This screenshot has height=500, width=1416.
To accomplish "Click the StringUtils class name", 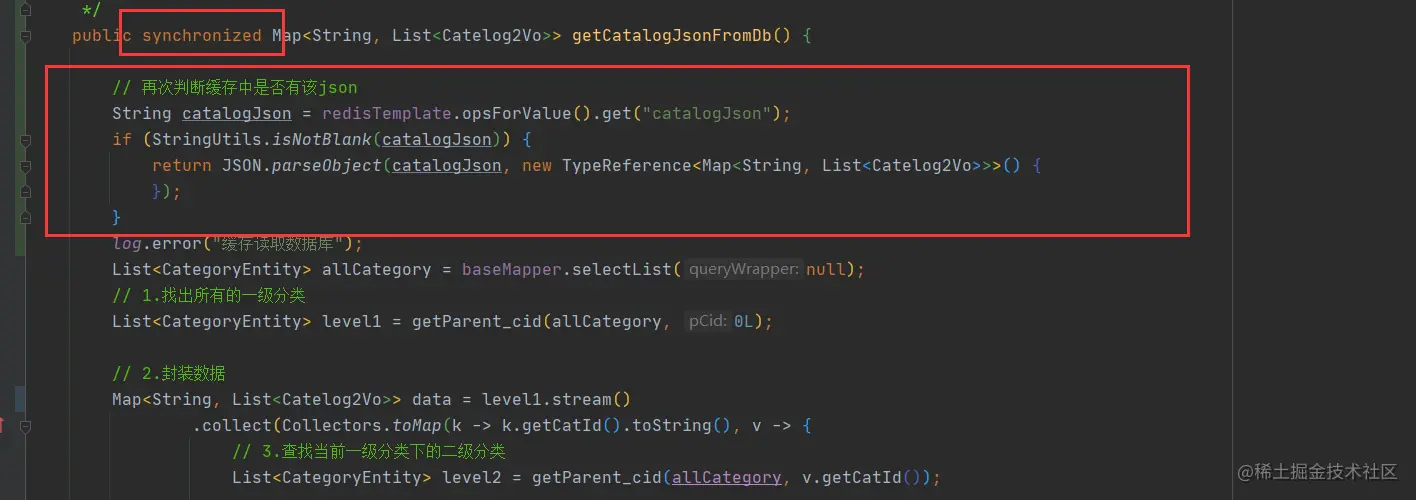I will point(206,140).
